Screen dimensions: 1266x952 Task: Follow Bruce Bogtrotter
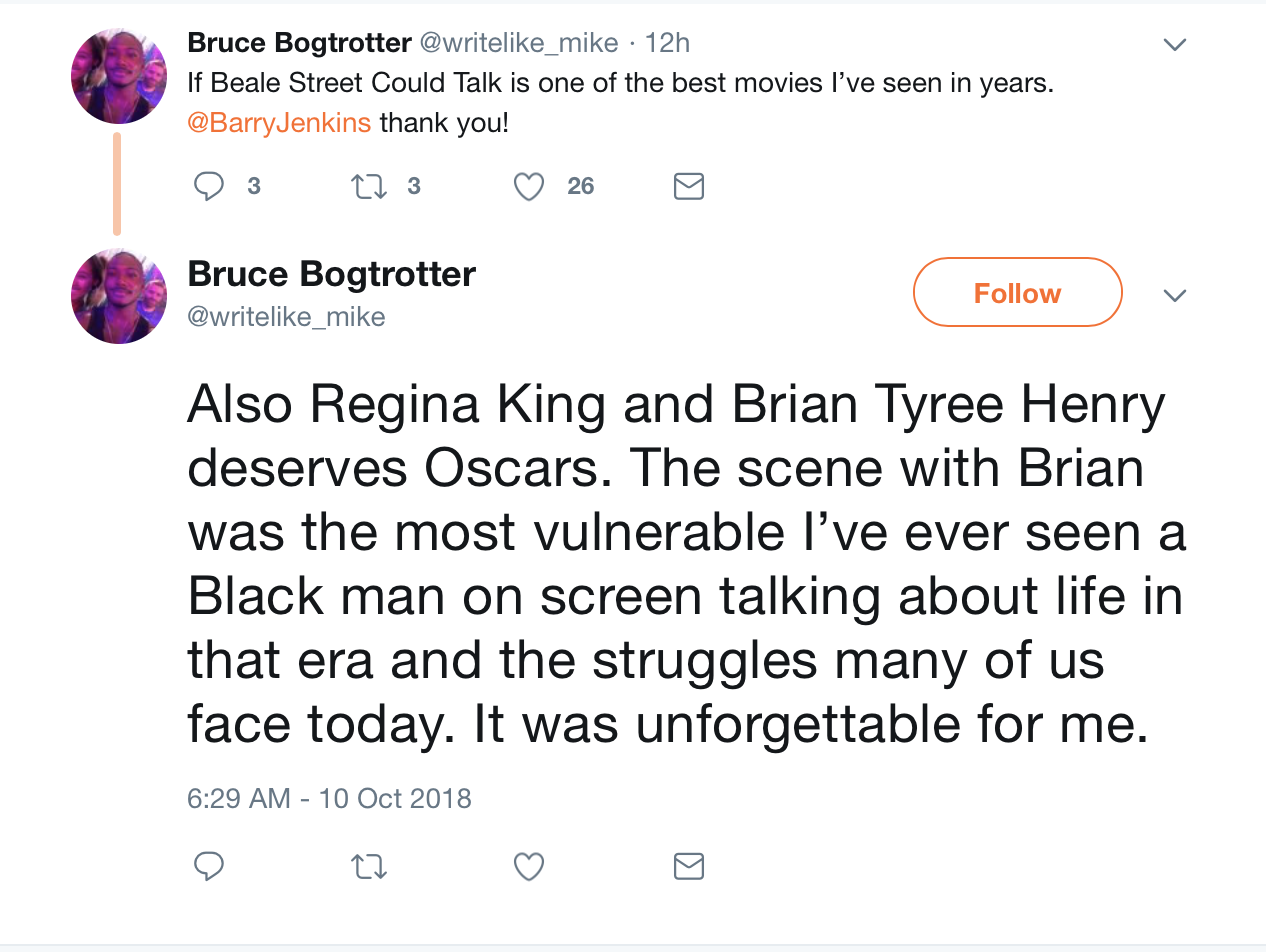coord(1017,293)
